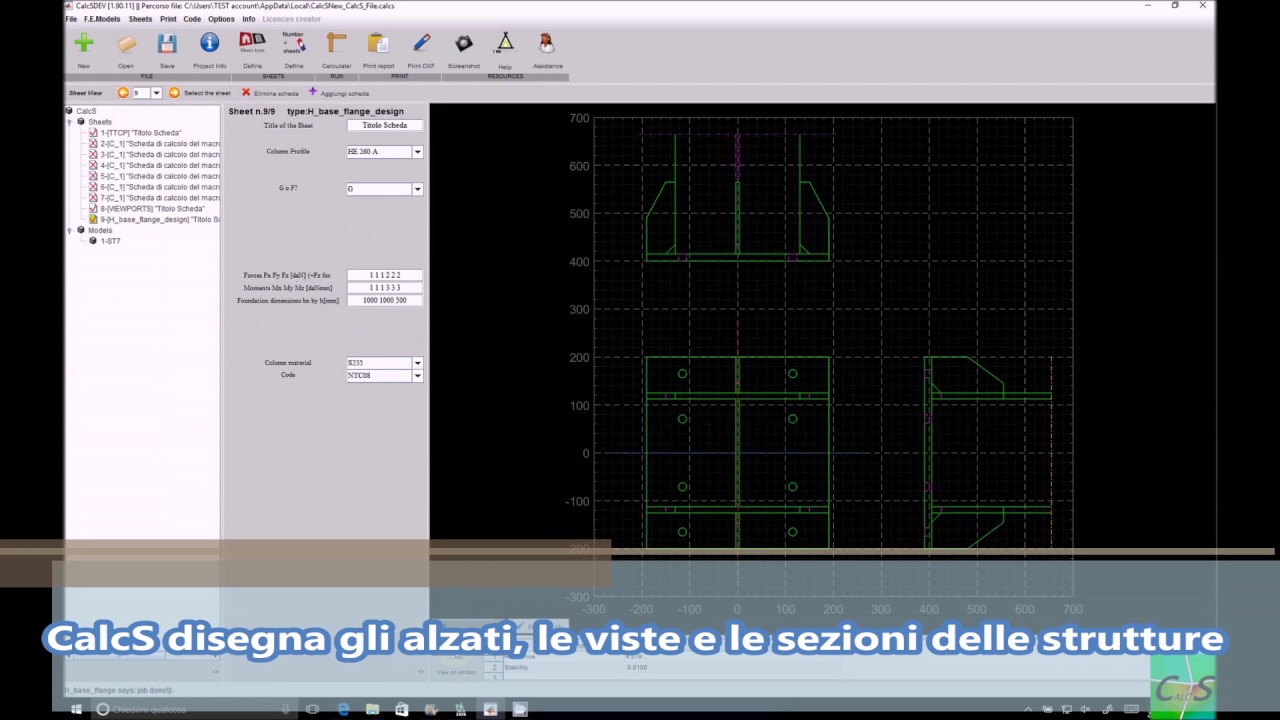Click the 'Select the sheet' label
The image size is (1280, 720).
(207, 93)
